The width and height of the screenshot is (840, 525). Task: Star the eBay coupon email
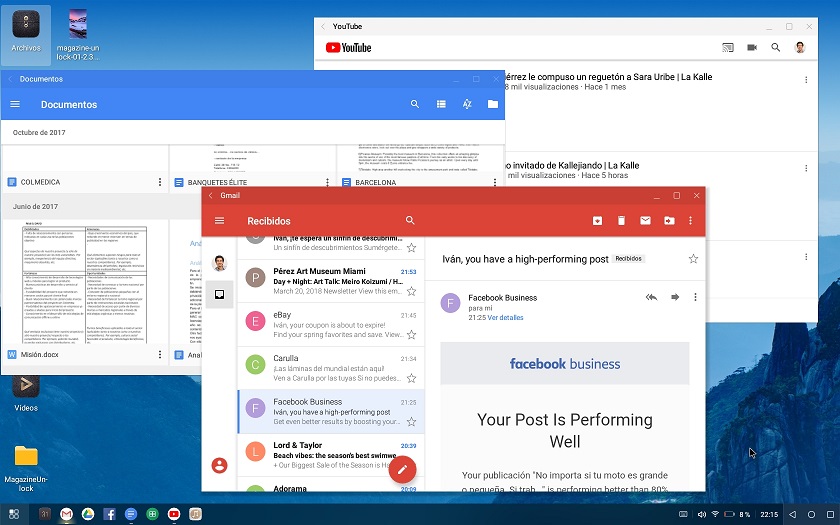411,334
